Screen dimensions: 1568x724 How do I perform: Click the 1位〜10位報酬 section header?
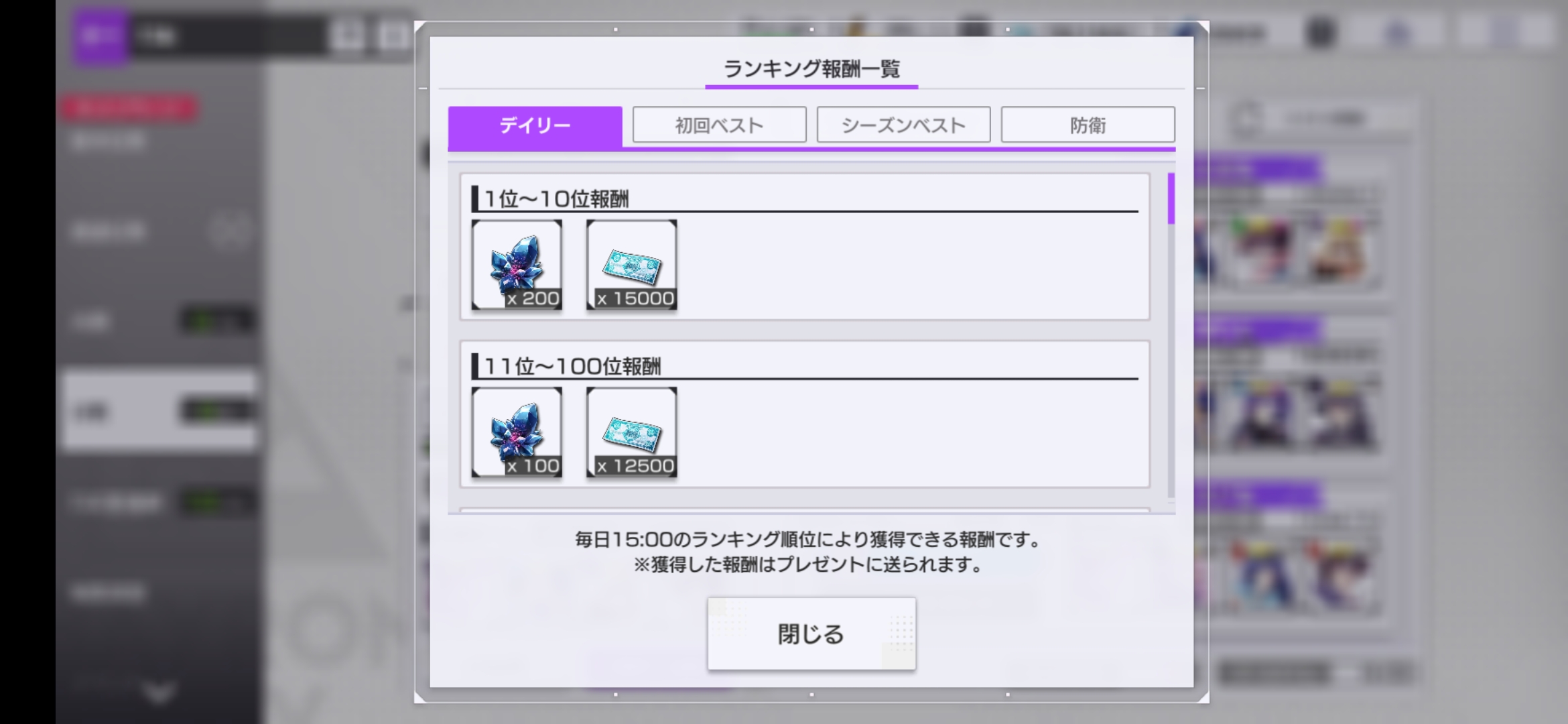(x=556, y=199)
